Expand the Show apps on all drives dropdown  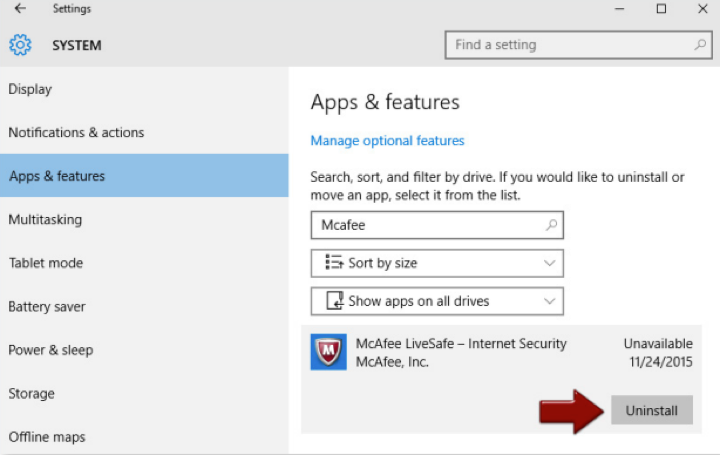(x=437, y=301)
